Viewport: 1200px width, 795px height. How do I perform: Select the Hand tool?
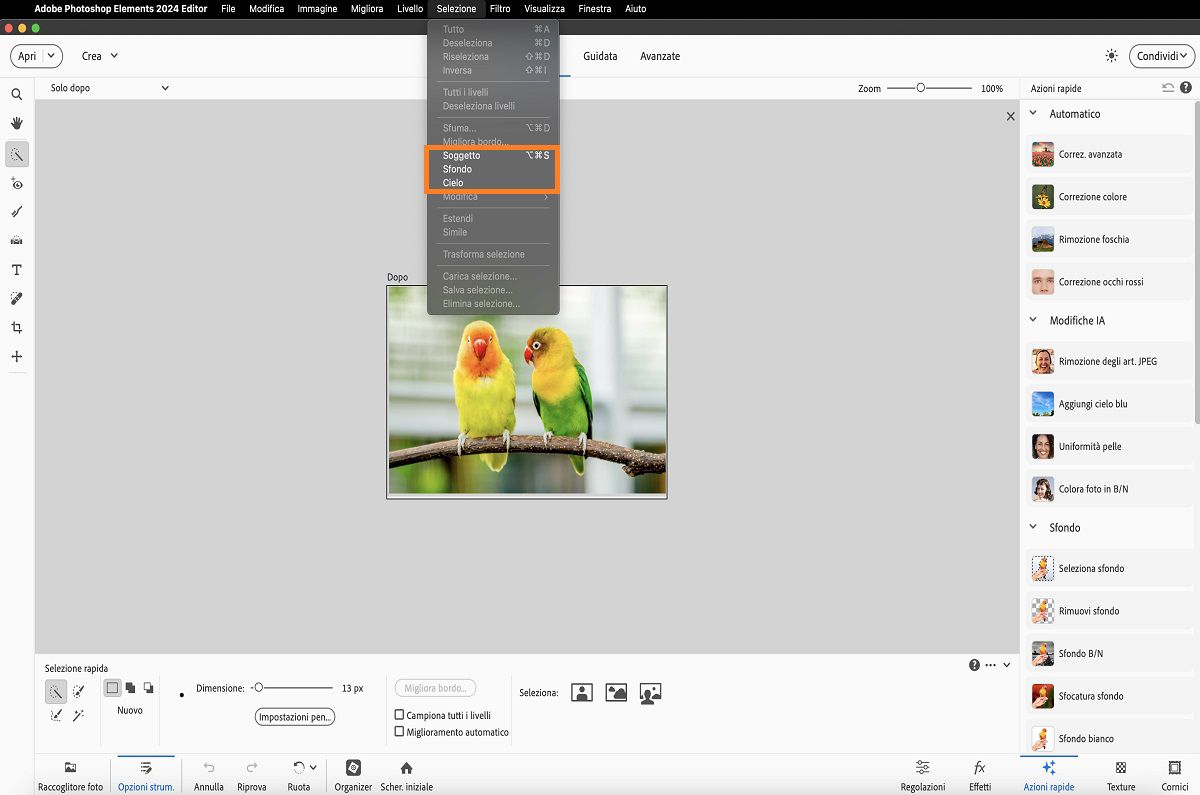pos(17,123)
